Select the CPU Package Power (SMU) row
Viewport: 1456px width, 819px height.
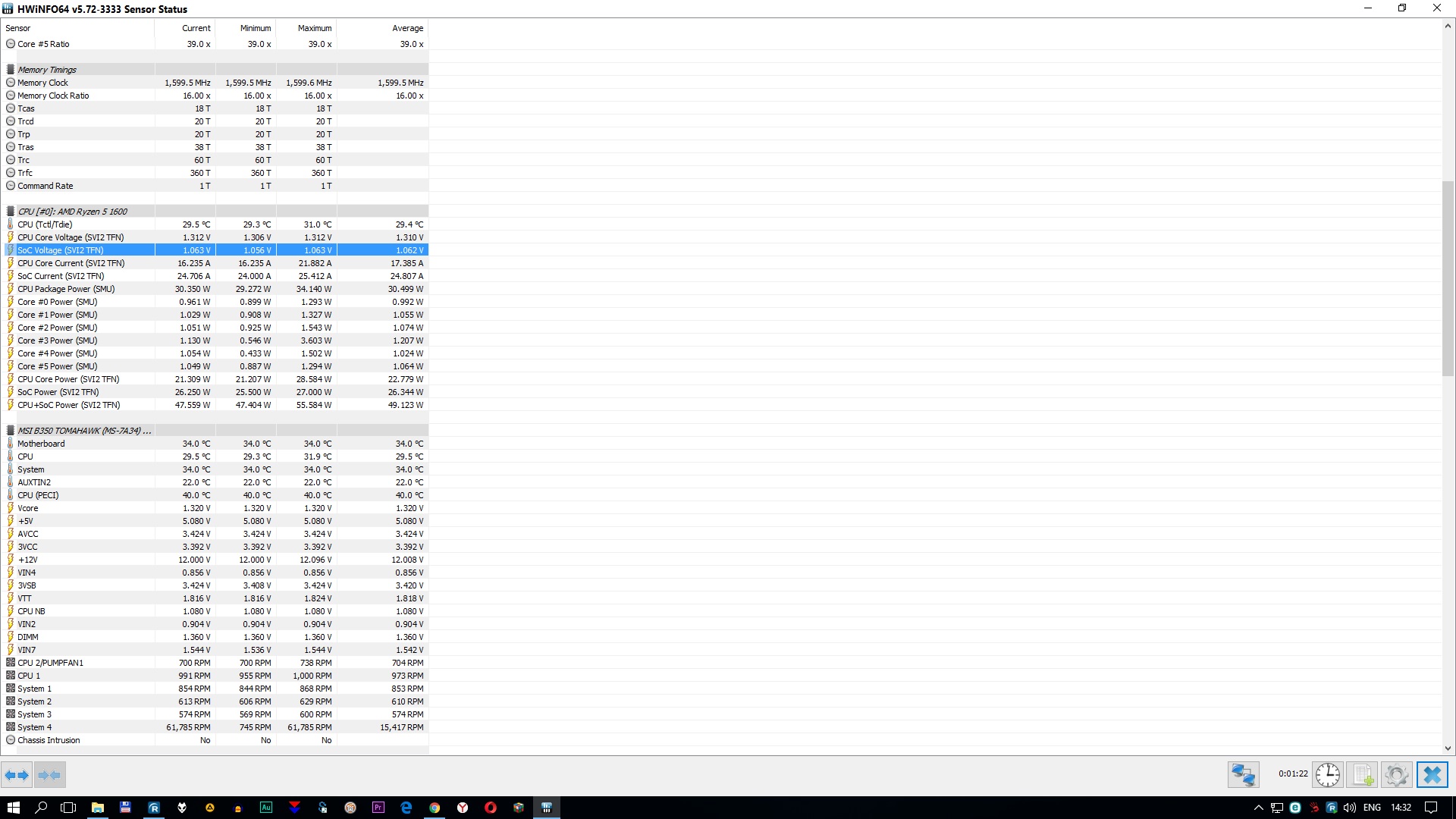pyautogui.click(x=66, y=289)
